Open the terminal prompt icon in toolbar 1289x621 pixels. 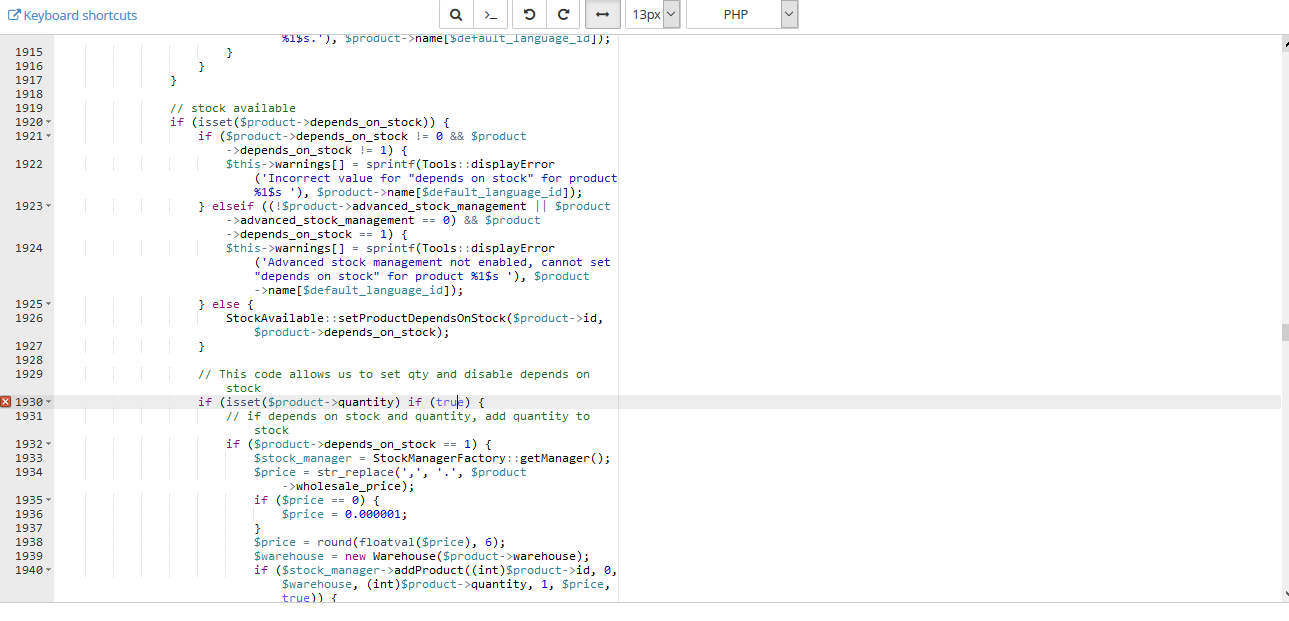pos(489,15)
